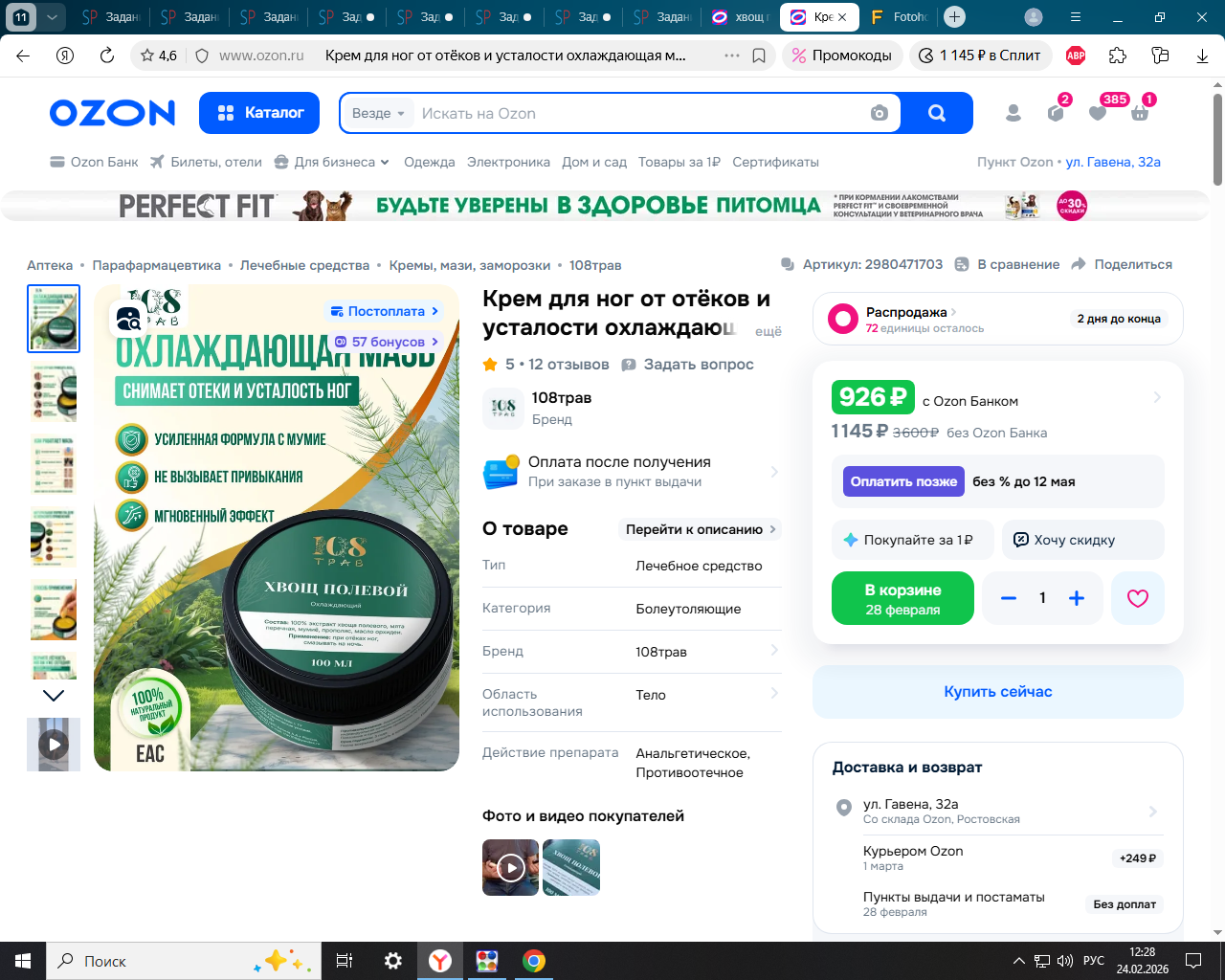The image size is (1225, 980).
Task: Open Task View on taskbar
Action: pos(345,961)
